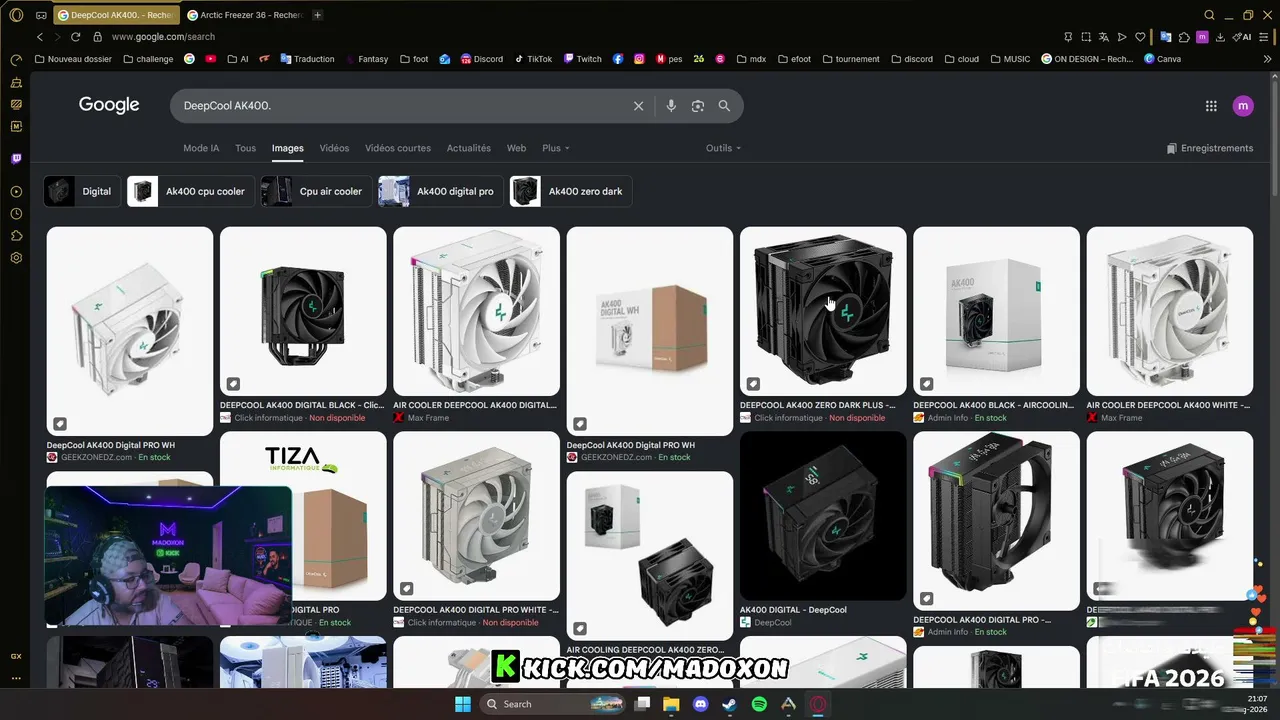
Task: Open sidebar settings gear
Action: coord(16,258)
